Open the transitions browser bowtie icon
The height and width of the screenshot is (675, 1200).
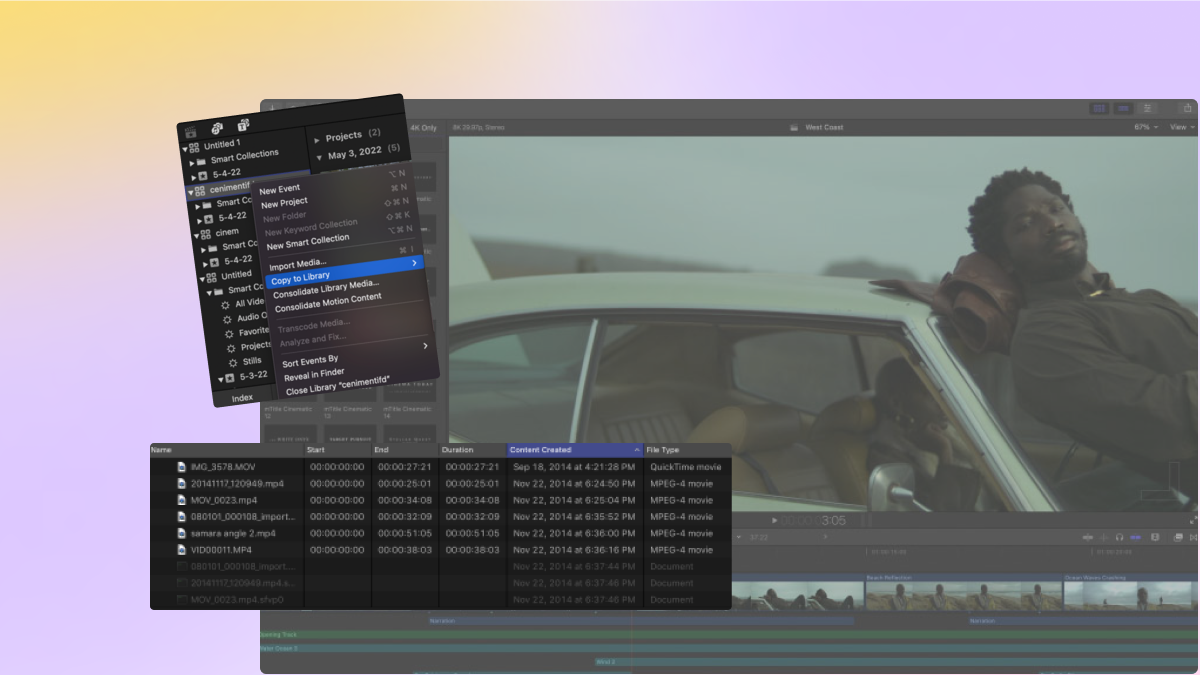tap(1193, 537)
